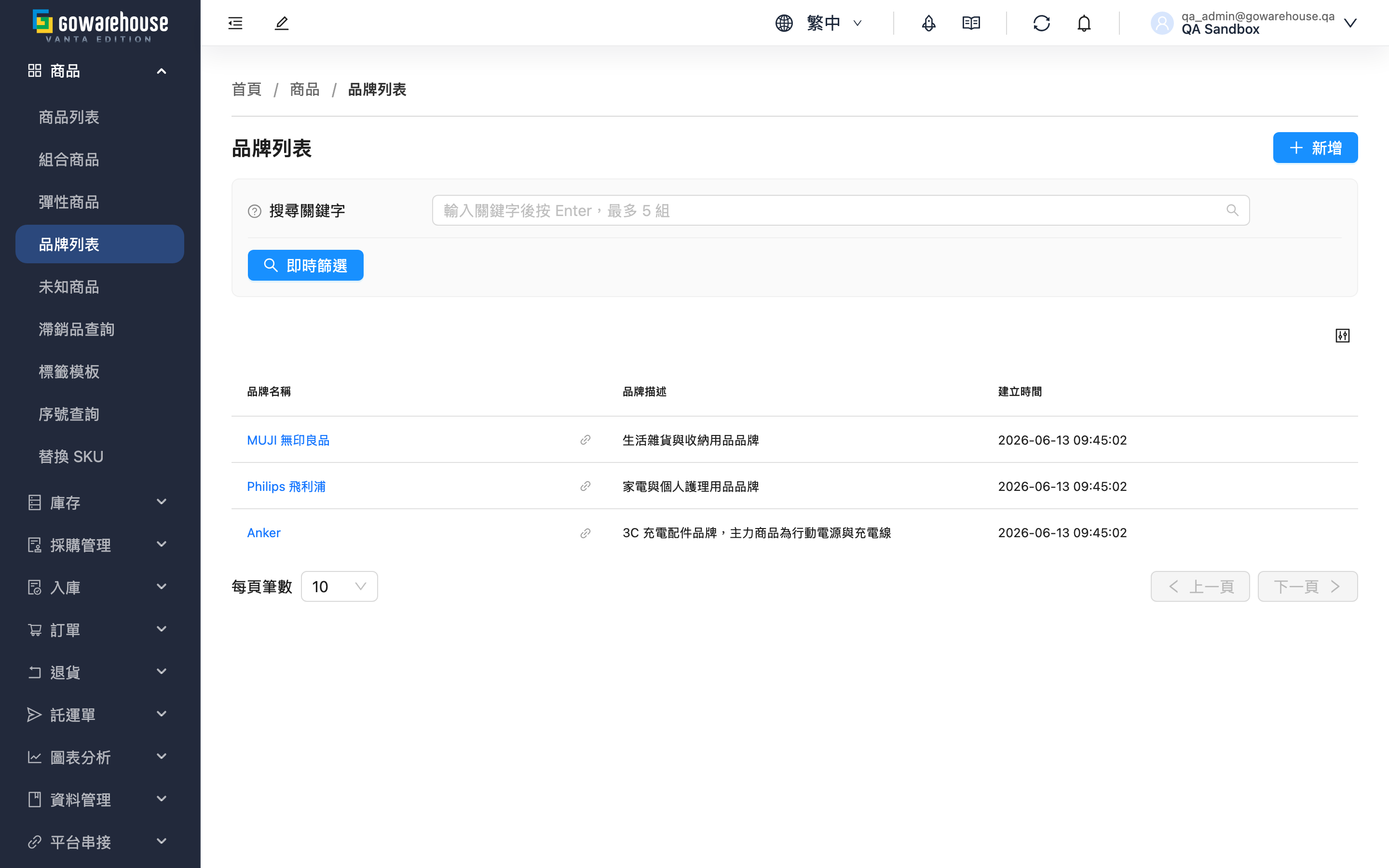
Task: Collapse the sidebar menu toggle icon
Action: click(235, 23)
